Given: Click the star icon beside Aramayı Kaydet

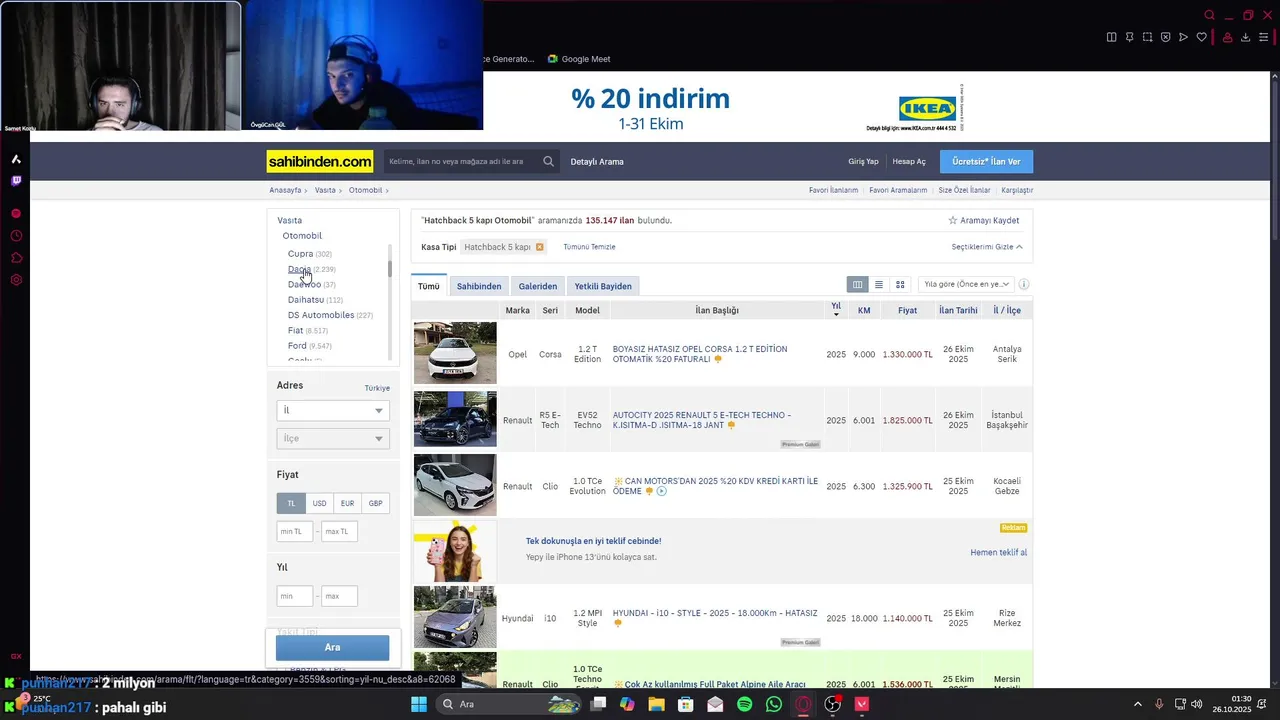Looking at the screenshot, I should 953,220.
